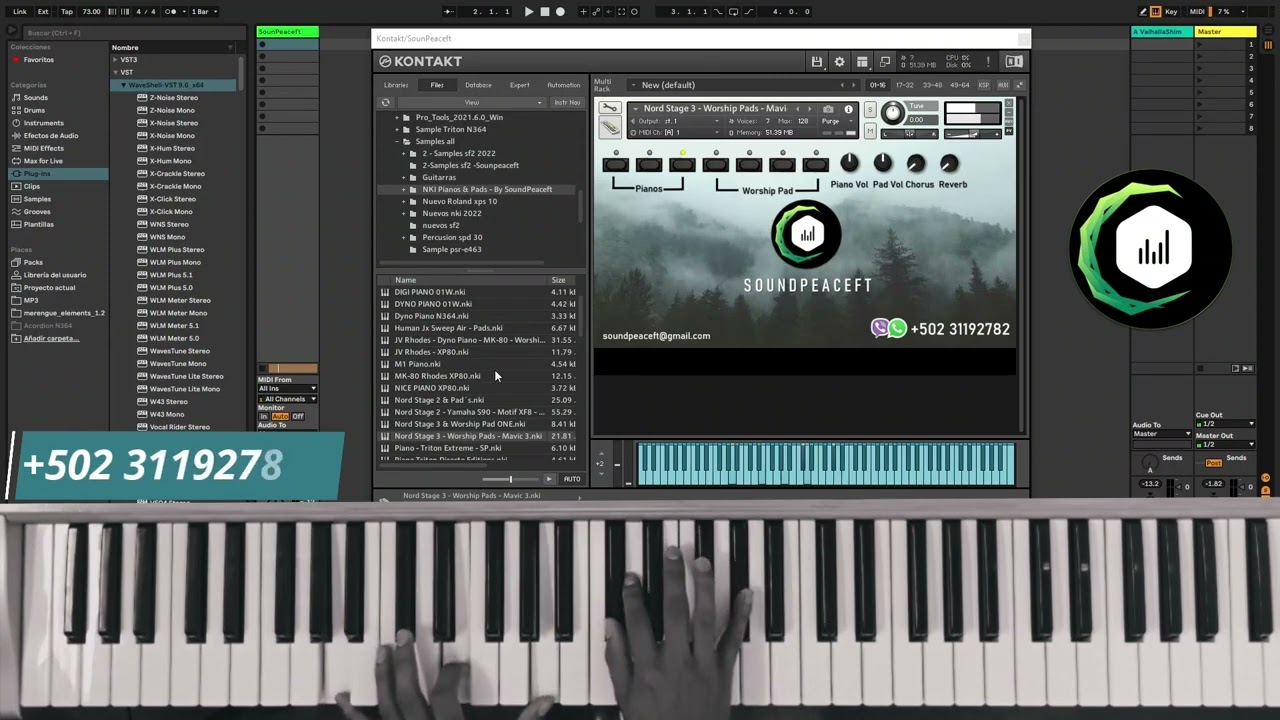The width and height of the screenshot is (1280, 720).
Task: Click the Link button in Ableton
Action: coord(20,12)
